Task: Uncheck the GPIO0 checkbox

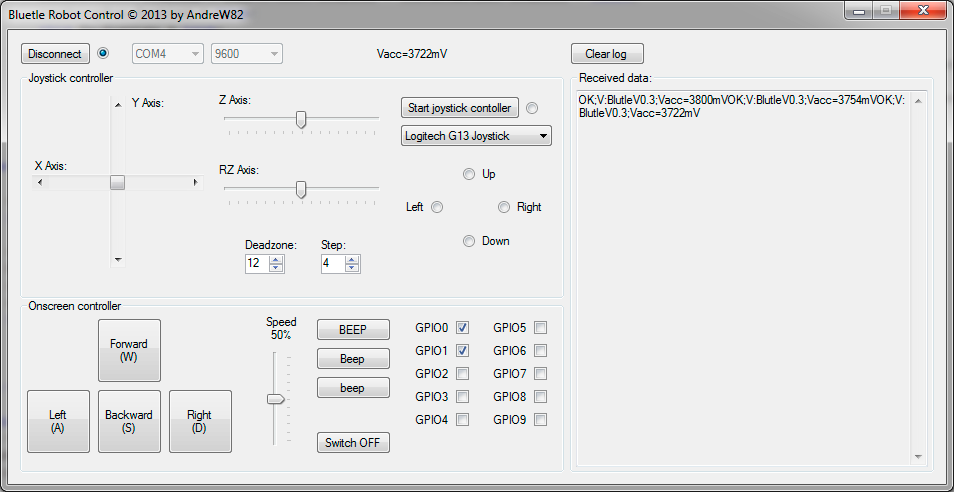Action: click(x=463, y=328)
